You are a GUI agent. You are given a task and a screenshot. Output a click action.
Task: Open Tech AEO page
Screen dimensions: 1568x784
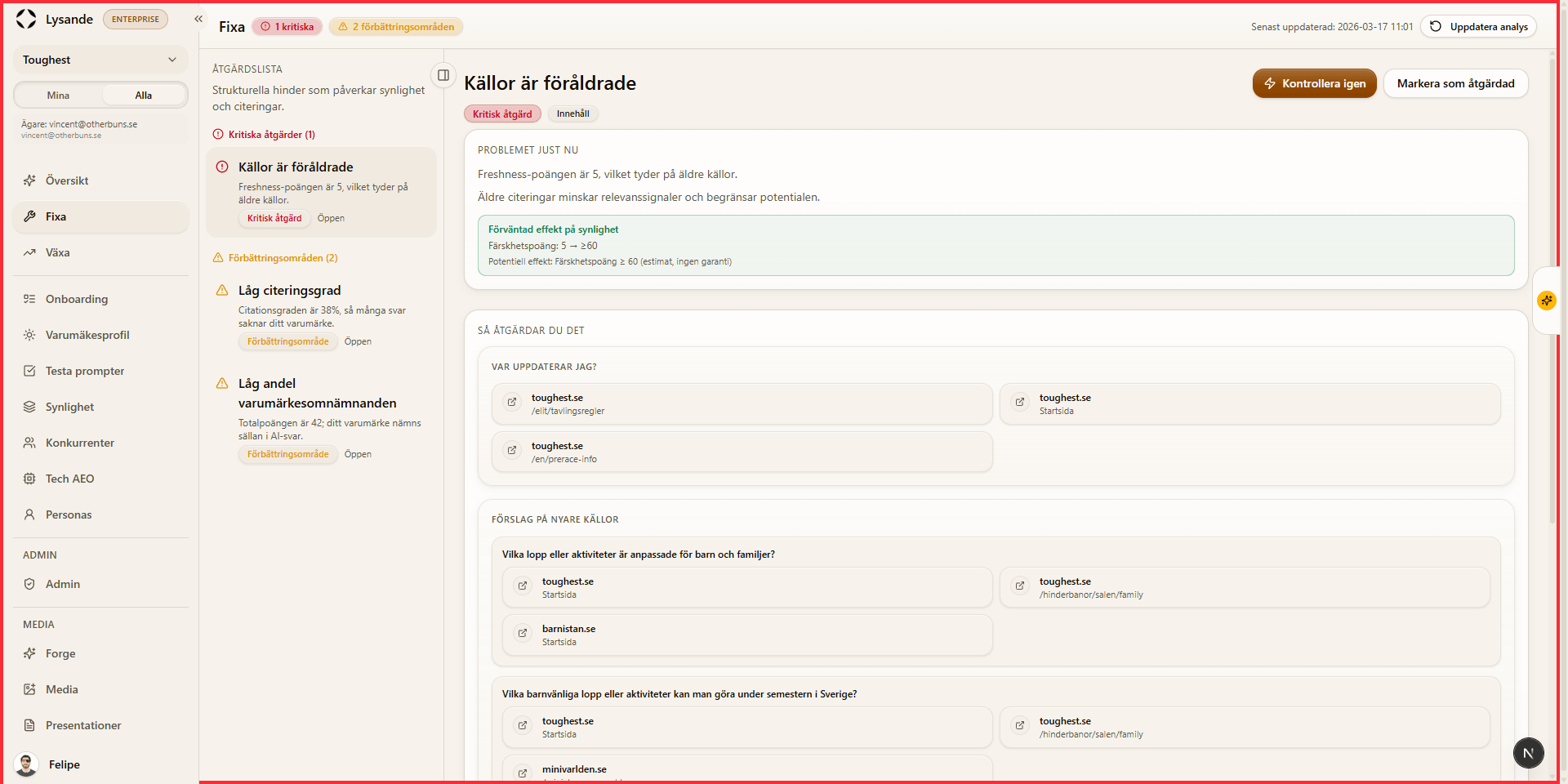tap(101, 479)
